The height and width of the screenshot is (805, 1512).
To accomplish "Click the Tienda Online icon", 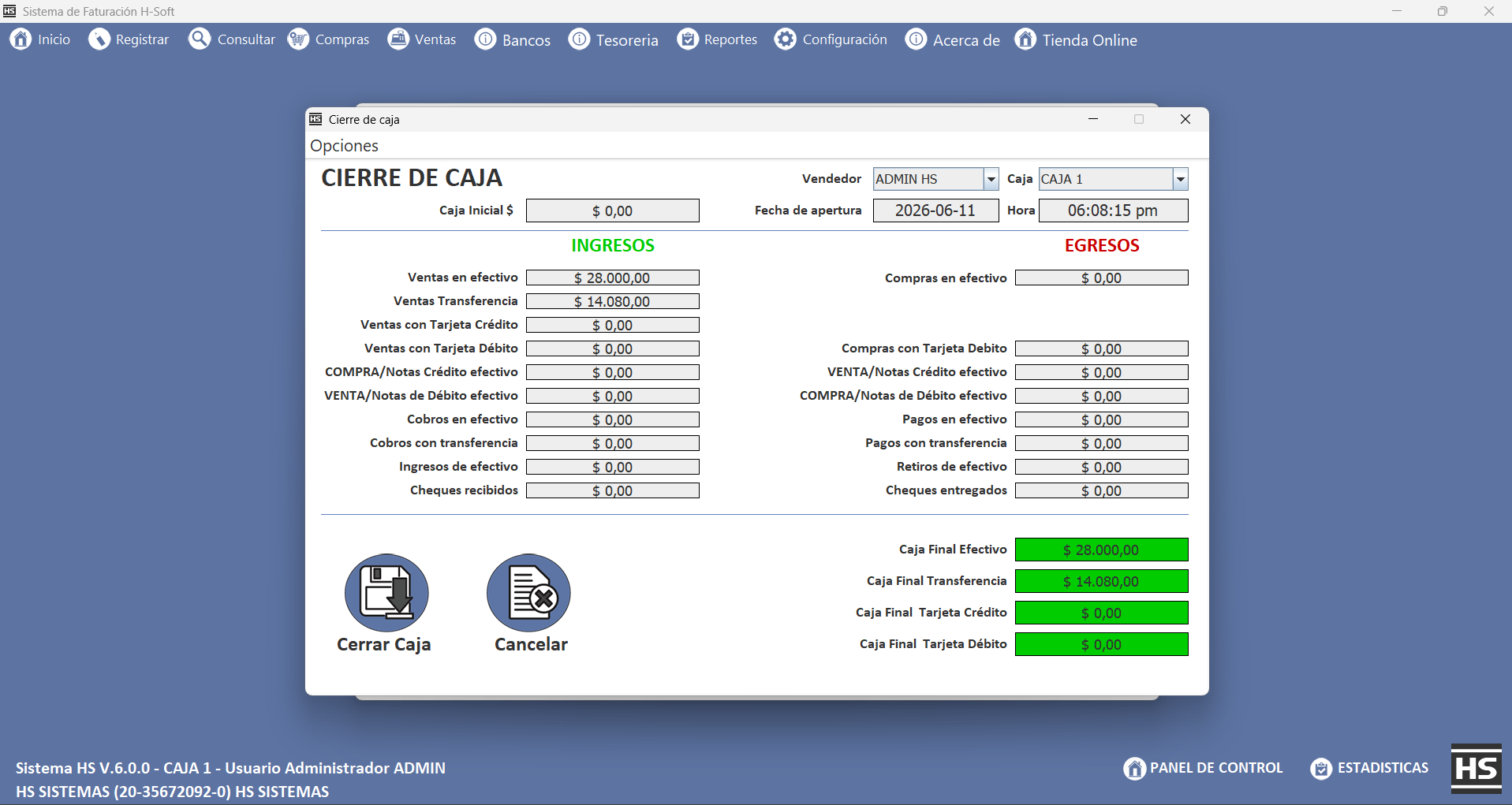I will coord(1025,39).
